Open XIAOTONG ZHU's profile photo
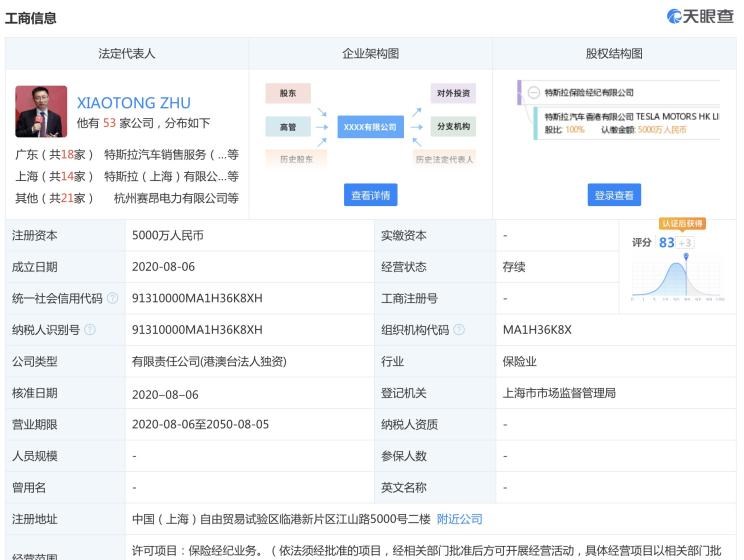 click(41, 111)
